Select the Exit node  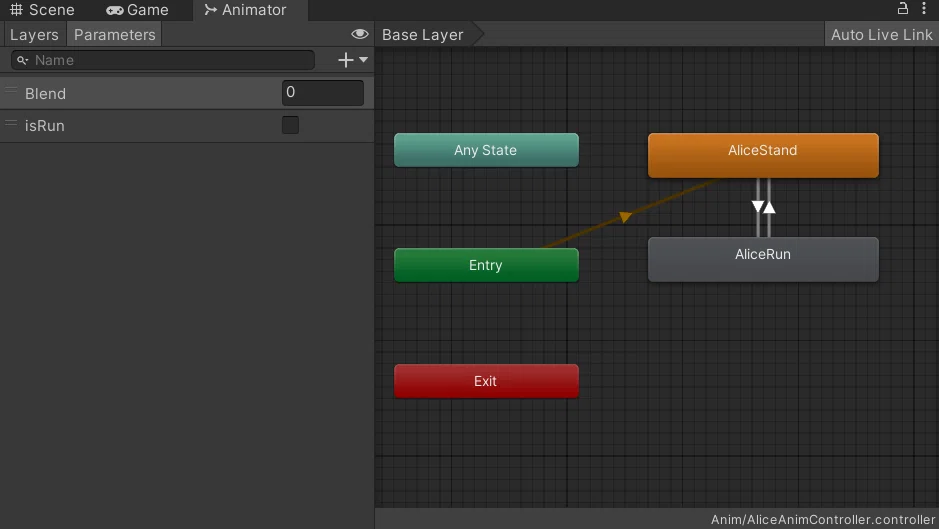[x=486, y=381]
